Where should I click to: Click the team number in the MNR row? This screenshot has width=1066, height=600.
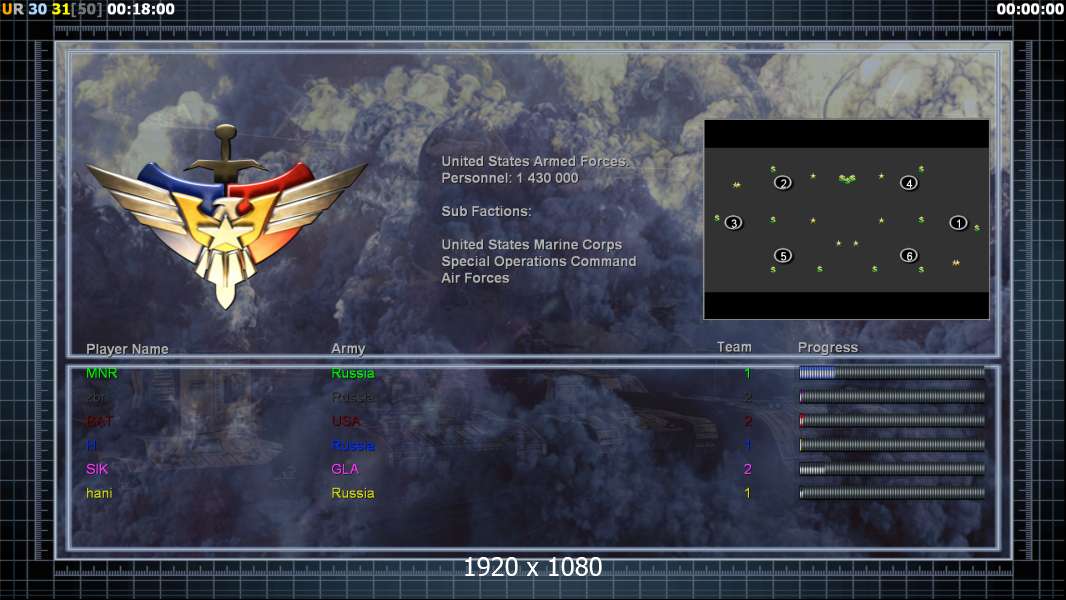coord(747,373)
